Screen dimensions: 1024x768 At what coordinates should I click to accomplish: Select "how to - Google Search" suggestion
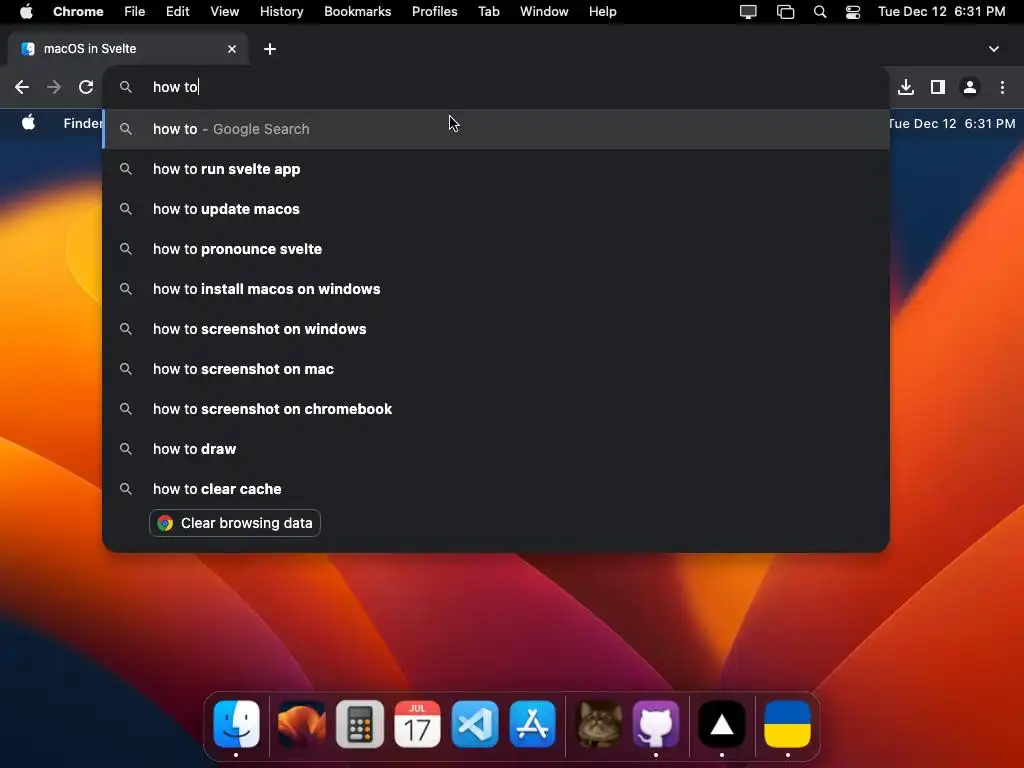(496, 129)
